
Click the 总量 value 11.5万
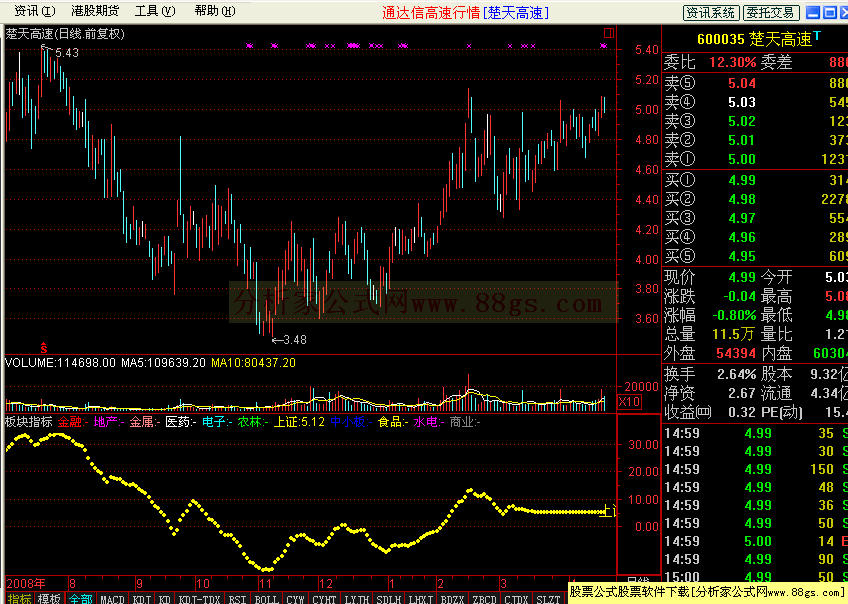click(733, 334)
